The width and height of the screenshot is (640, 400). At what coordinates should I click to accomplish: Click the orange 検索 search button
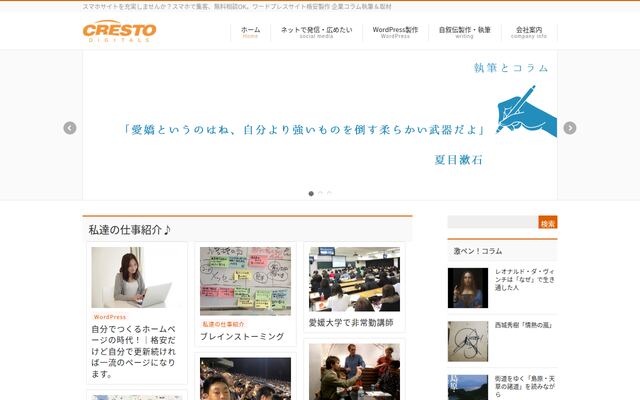tap(548, 222)
